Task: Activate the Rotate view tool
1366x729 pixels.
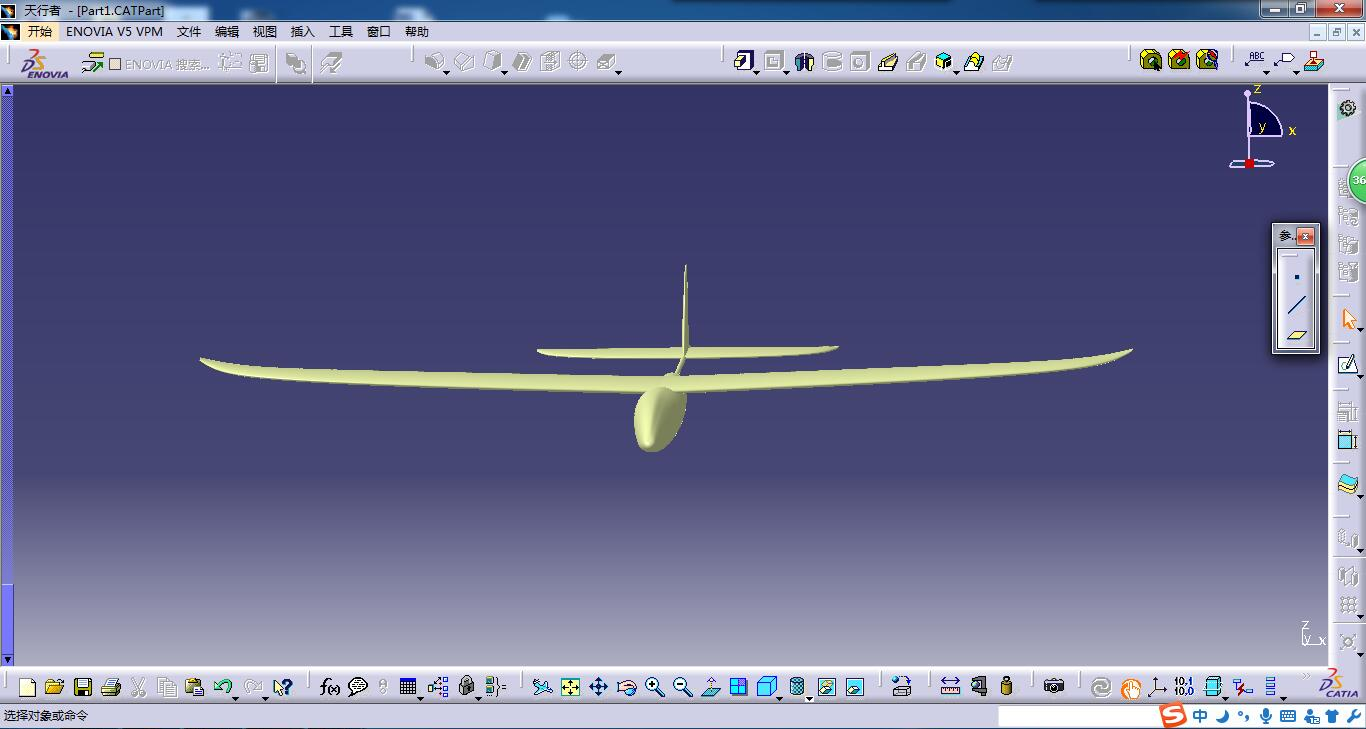Action: (627, 687)
